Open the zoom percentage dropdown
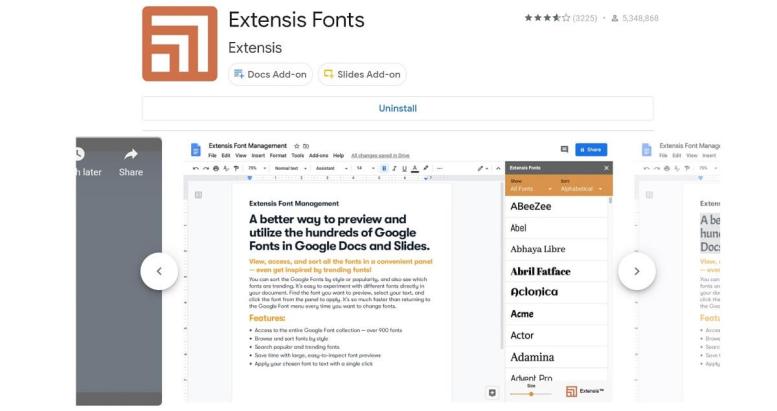The height and width of the screenshot is (411, 777). tap(257, 169)
